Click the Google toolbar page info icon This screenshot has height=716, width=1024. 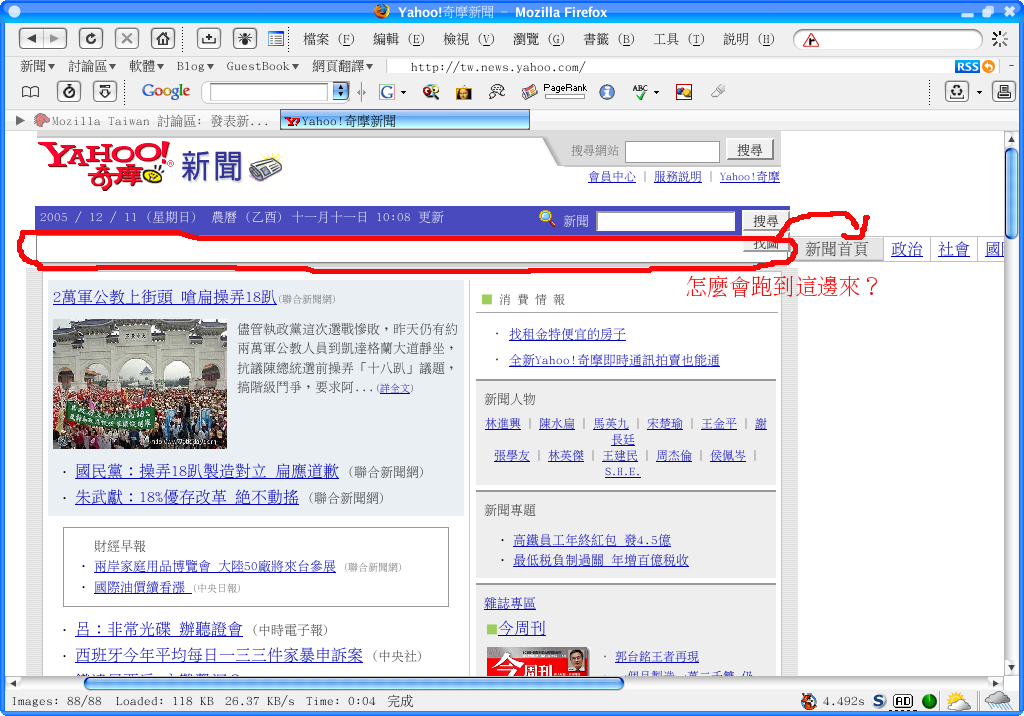pos(607,91)
